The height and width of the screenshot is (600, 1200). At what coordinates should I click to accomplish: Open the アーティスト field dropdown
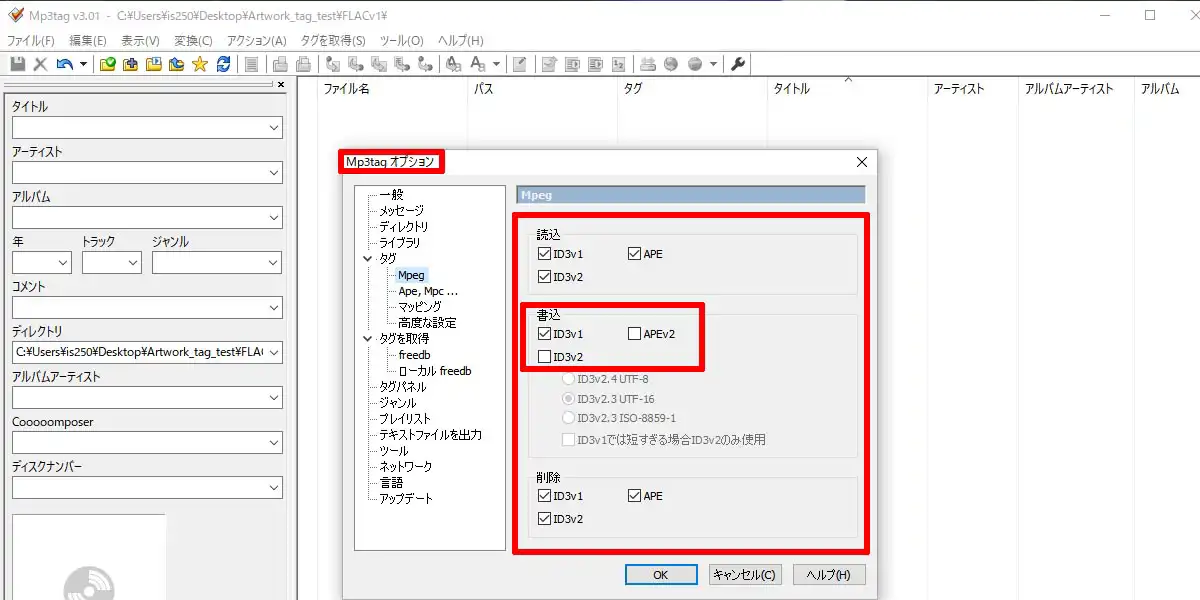(274, 173)
